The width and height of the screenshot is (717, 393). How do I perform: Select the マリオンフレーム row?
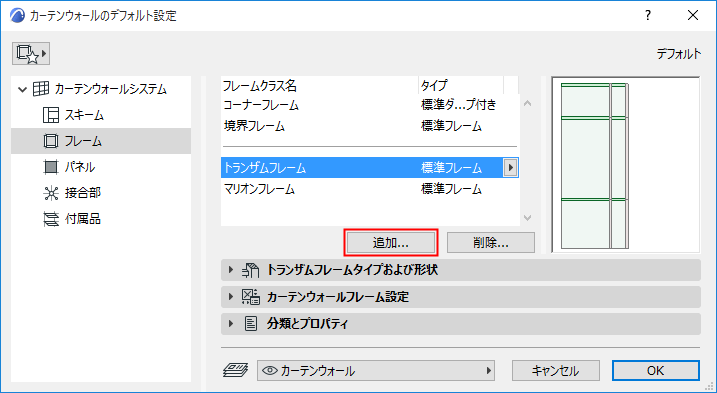coord(369,188)
